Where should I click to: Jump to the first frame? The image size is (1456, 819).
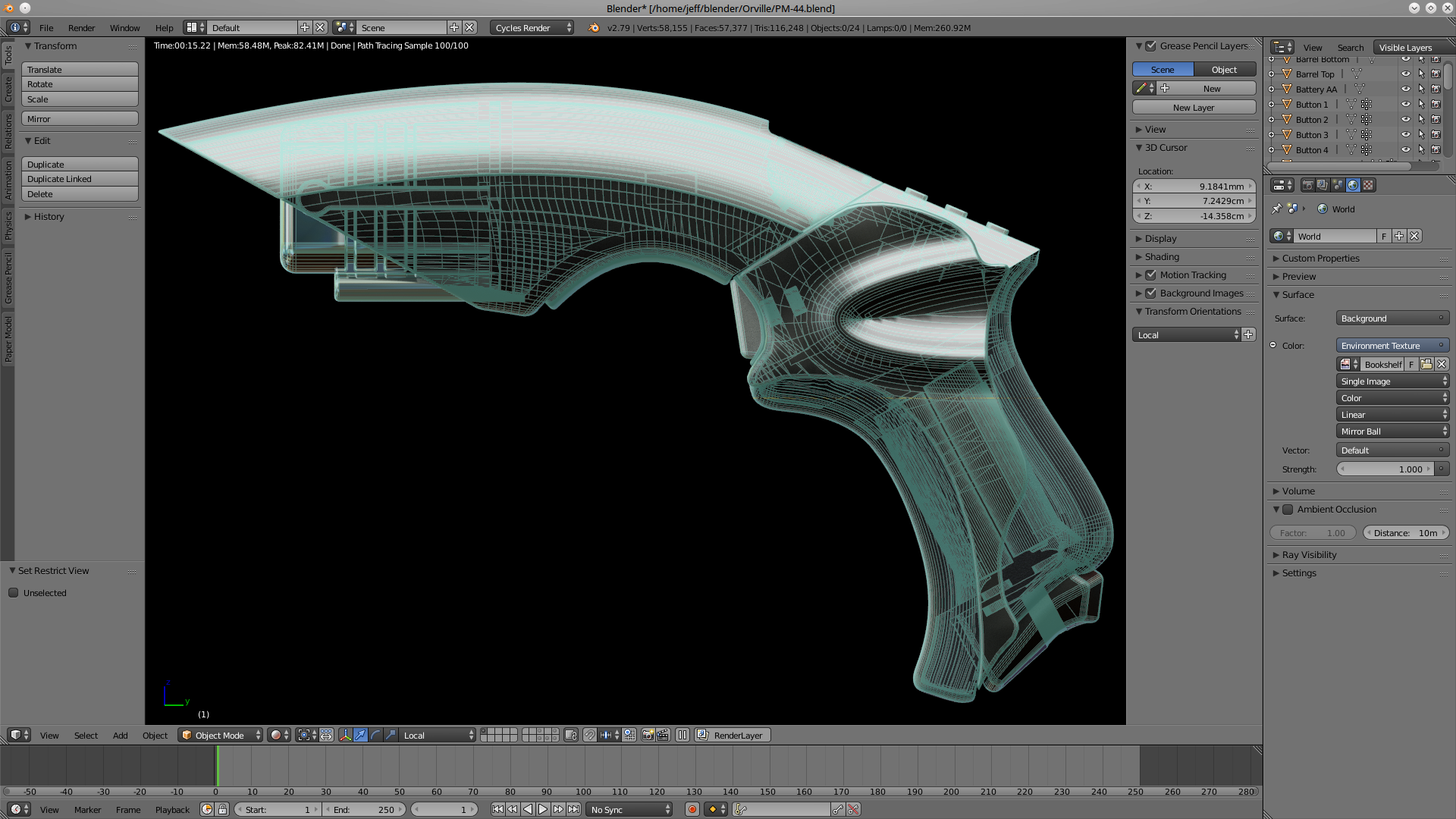click(497, 809)
